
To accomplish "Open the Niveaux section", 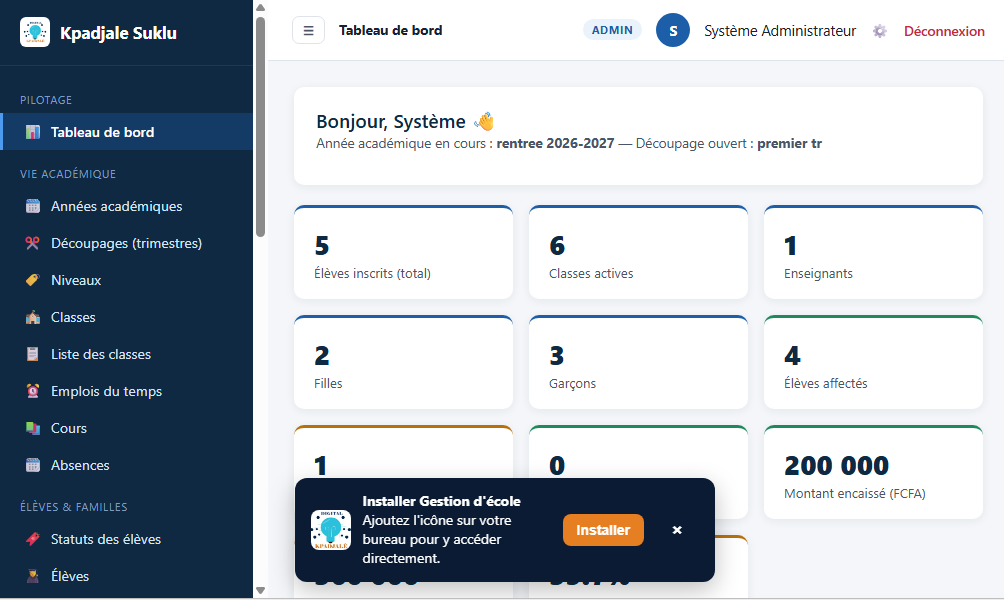I will [128, 280].
